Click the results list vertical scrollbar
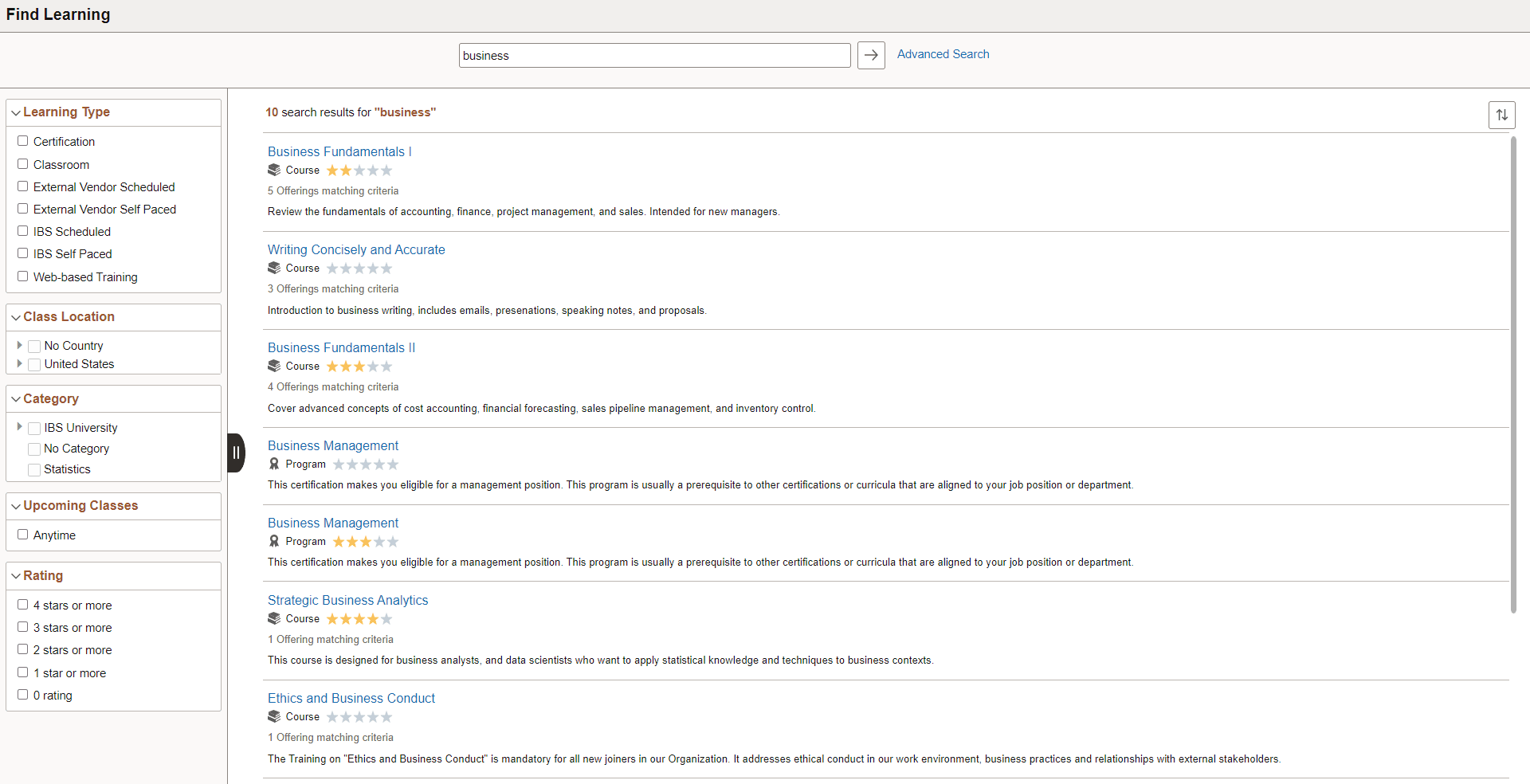 1513,374
